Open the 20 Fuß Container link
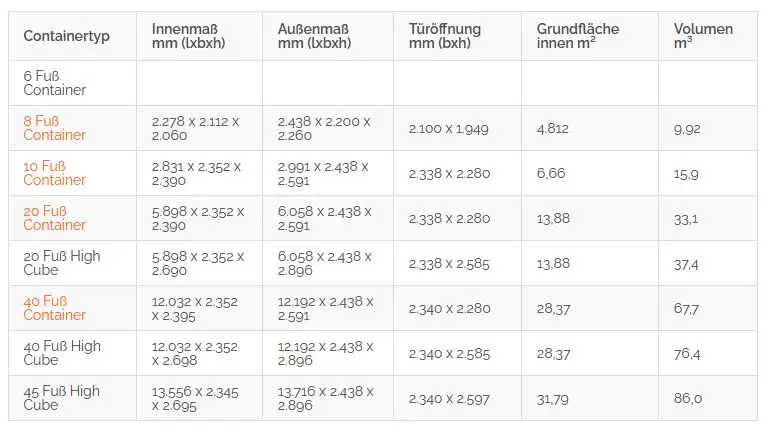Screen dimensions: 773x434 (x=54, y=218)
